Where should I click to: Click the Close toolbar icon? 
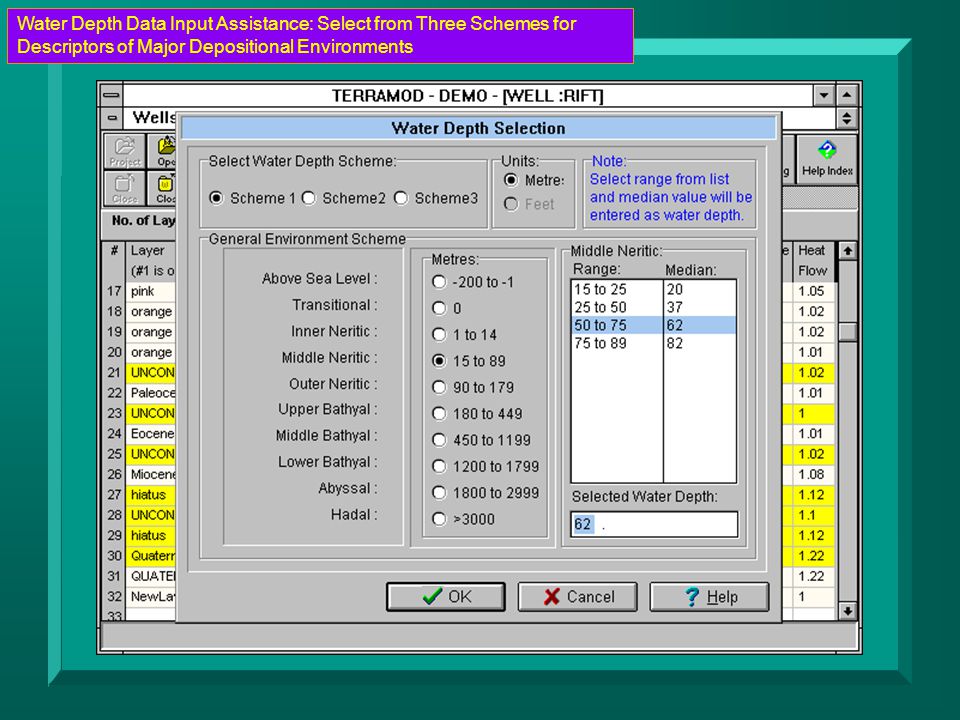tap(125, 189)
